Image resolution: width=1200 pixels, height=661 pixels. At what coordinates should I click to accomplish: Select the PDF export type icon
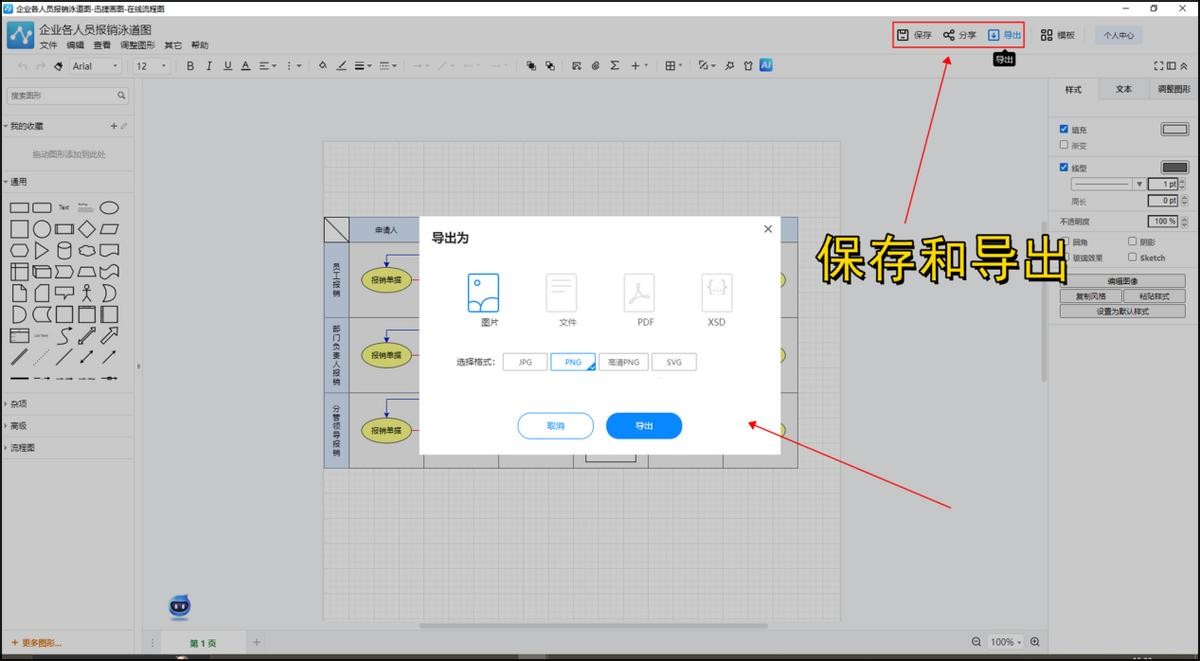pos(639,293)
